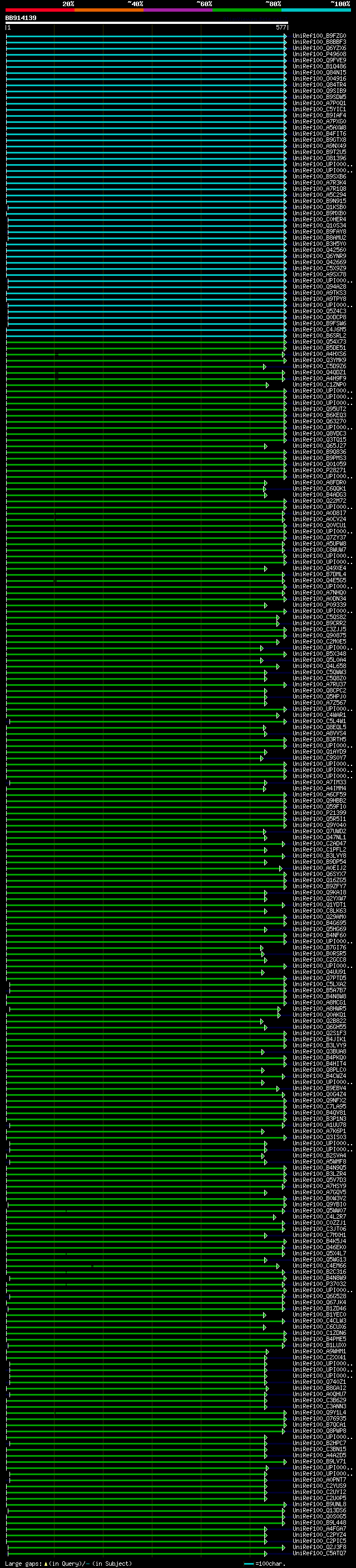Select the UniRef100_Q54X73 label

(x=319, y=342)
